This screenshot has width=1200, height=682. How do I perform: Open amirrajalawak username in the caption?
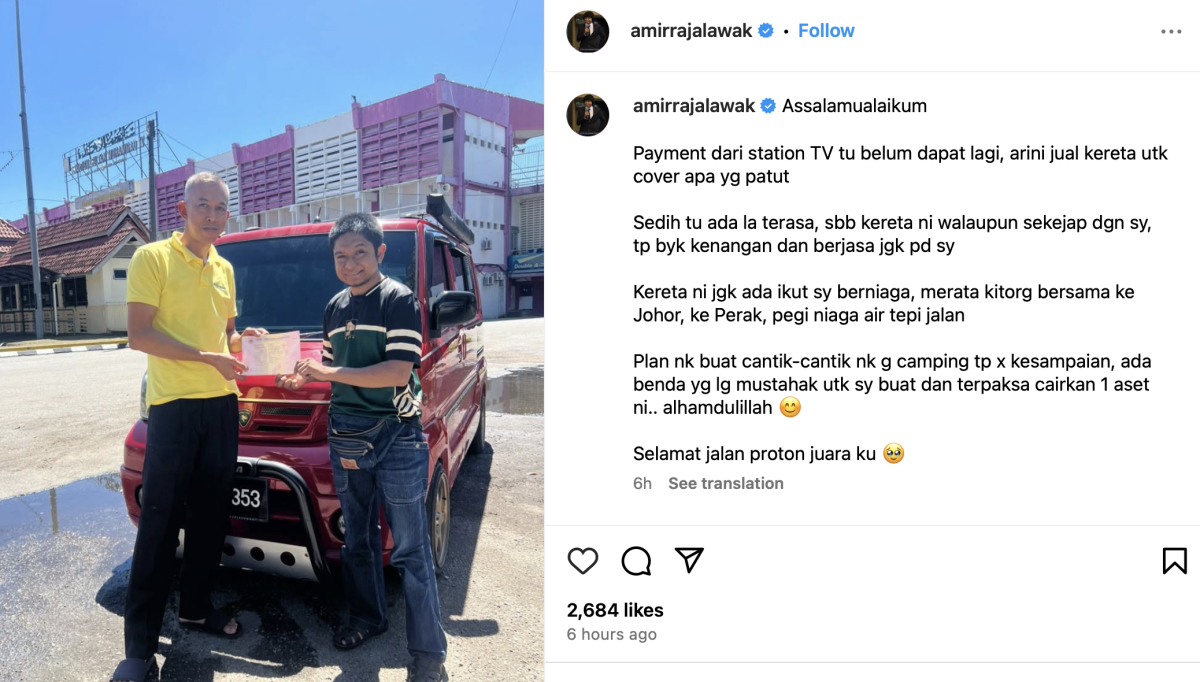pos(694,106)
